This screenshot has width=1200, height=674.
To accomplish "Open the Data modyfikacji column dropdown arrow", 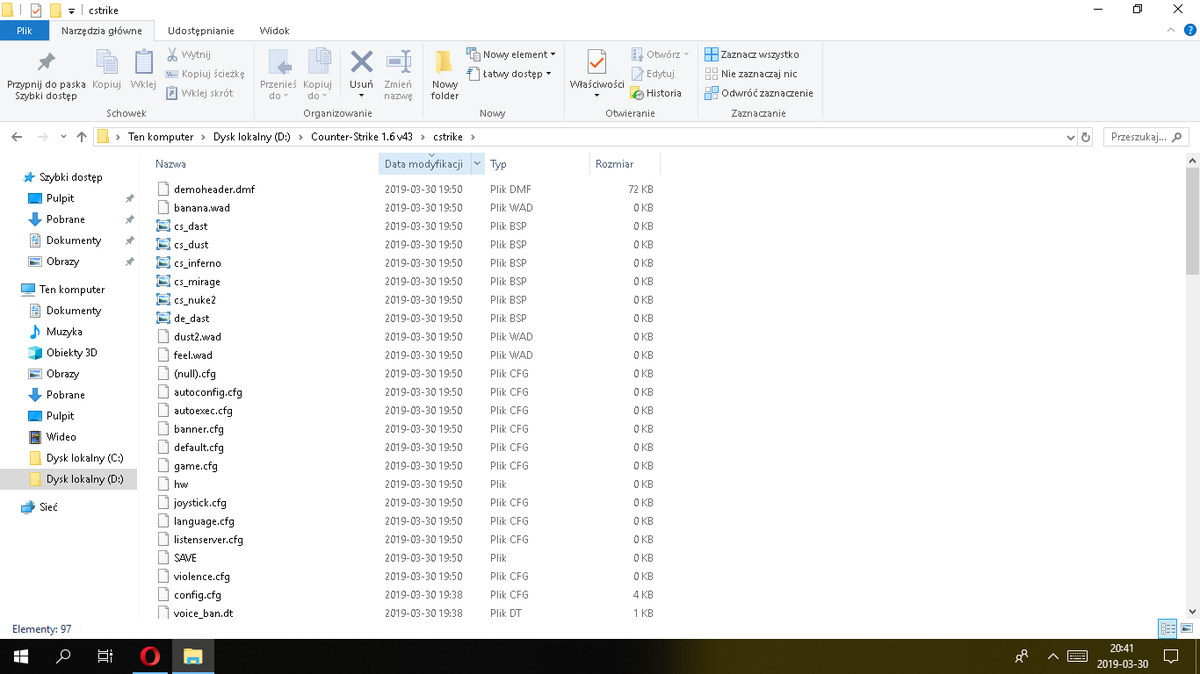I will [x=477, y=164].
